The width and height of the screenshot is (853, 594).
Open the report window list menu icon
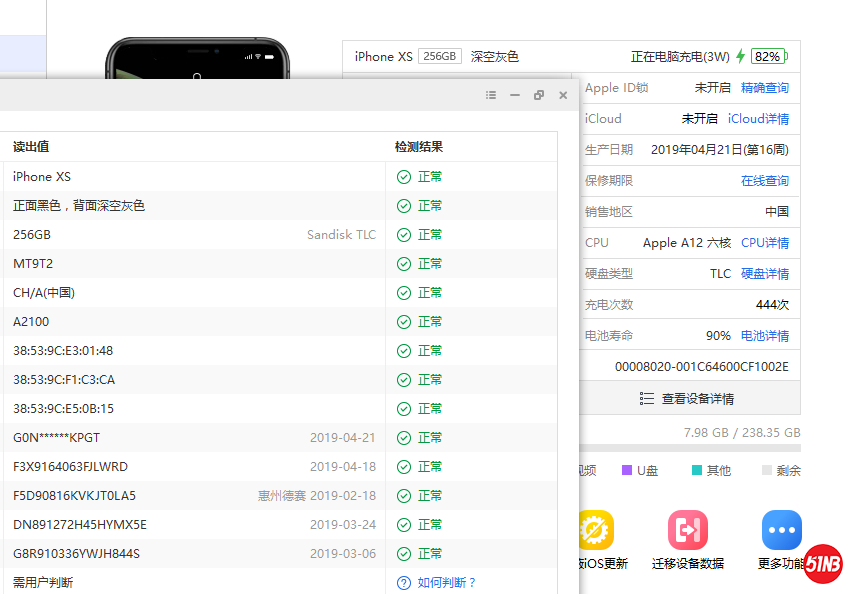(x=491, y=95)
